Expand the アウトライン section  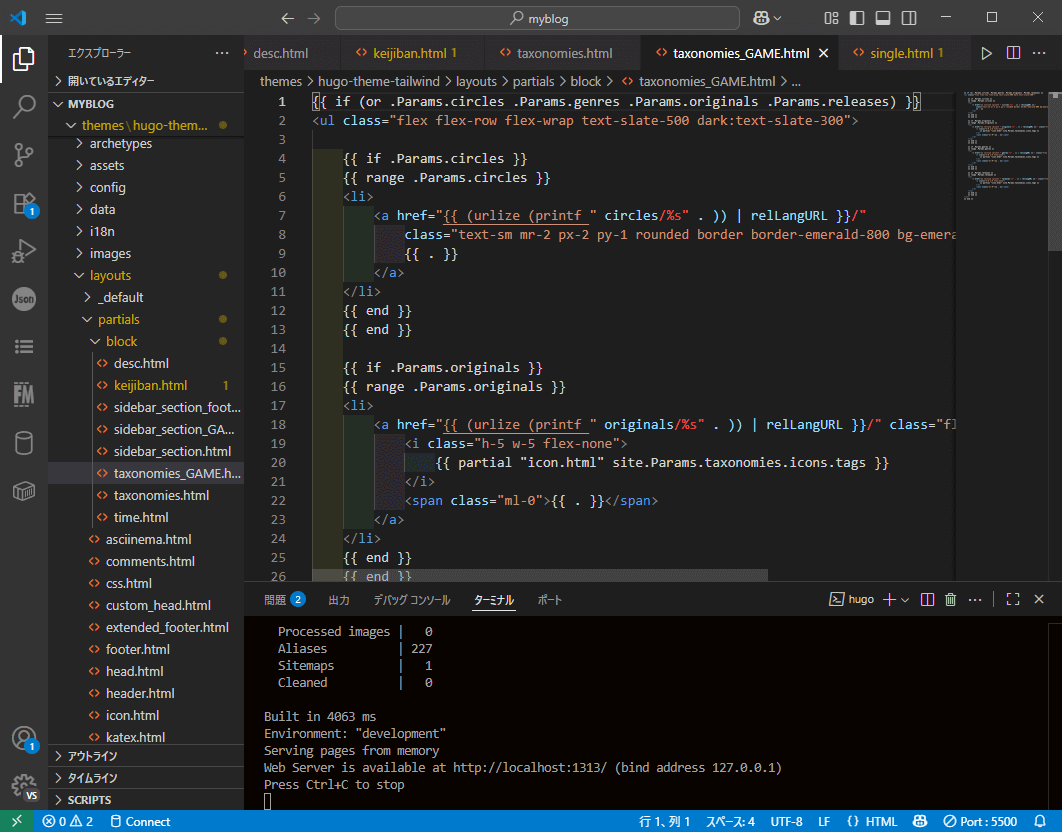92,756
